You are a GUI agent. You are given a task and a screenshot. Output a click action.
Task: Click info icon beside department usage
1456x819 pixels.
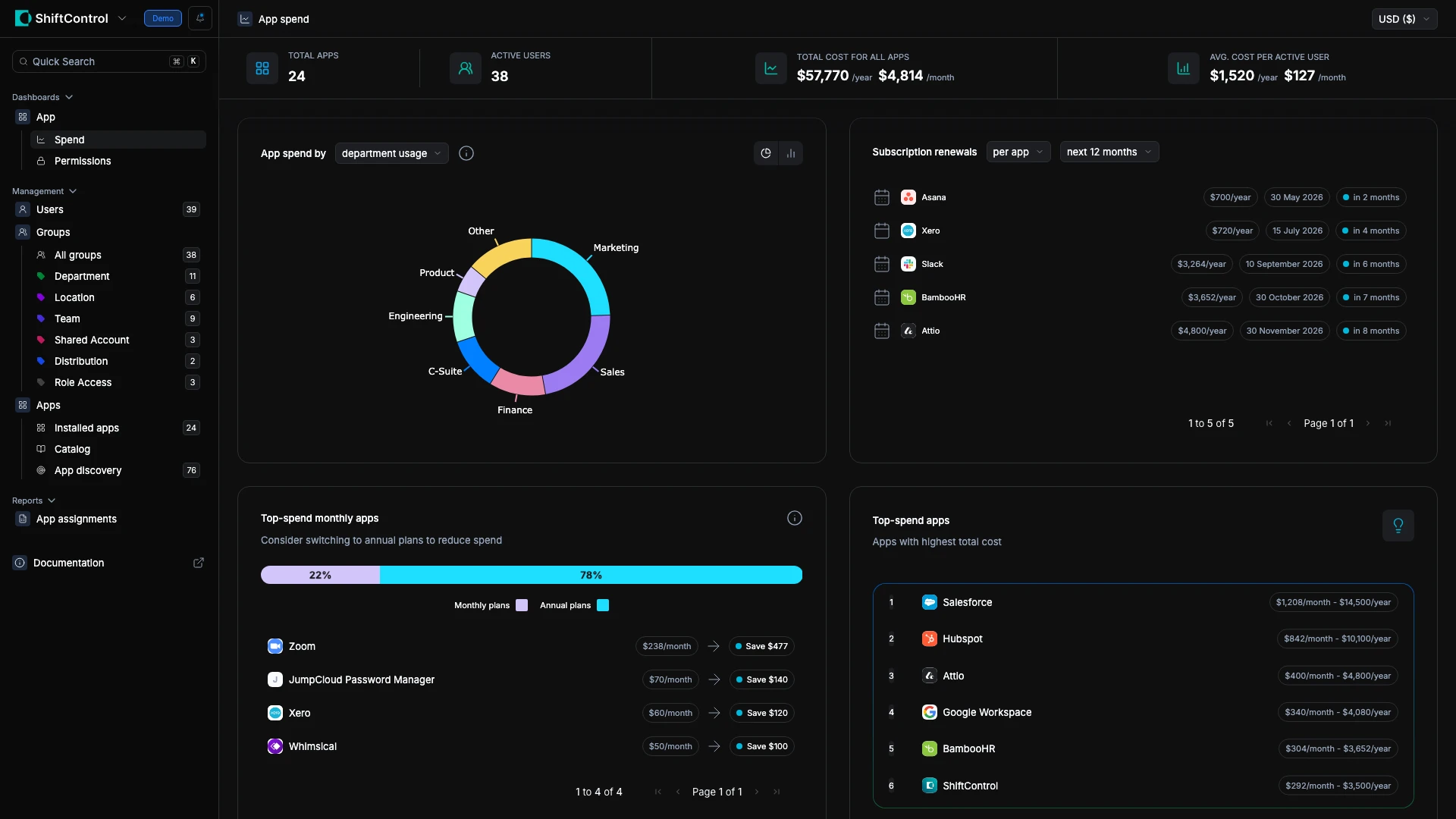pyautogui.click(x=466, y=153)
